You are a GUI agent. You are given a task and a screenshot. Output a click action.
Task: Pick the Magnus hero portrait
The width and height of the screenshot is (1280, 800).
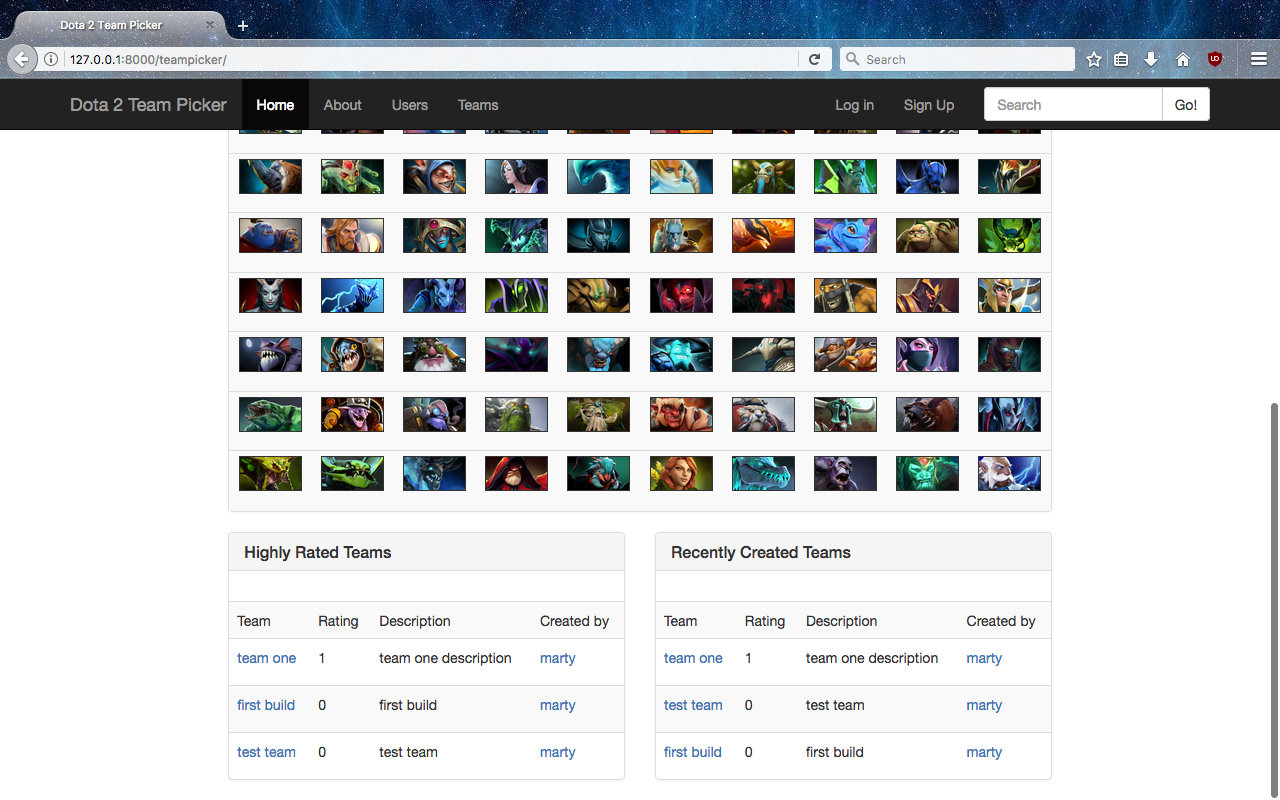click(270, 176)
